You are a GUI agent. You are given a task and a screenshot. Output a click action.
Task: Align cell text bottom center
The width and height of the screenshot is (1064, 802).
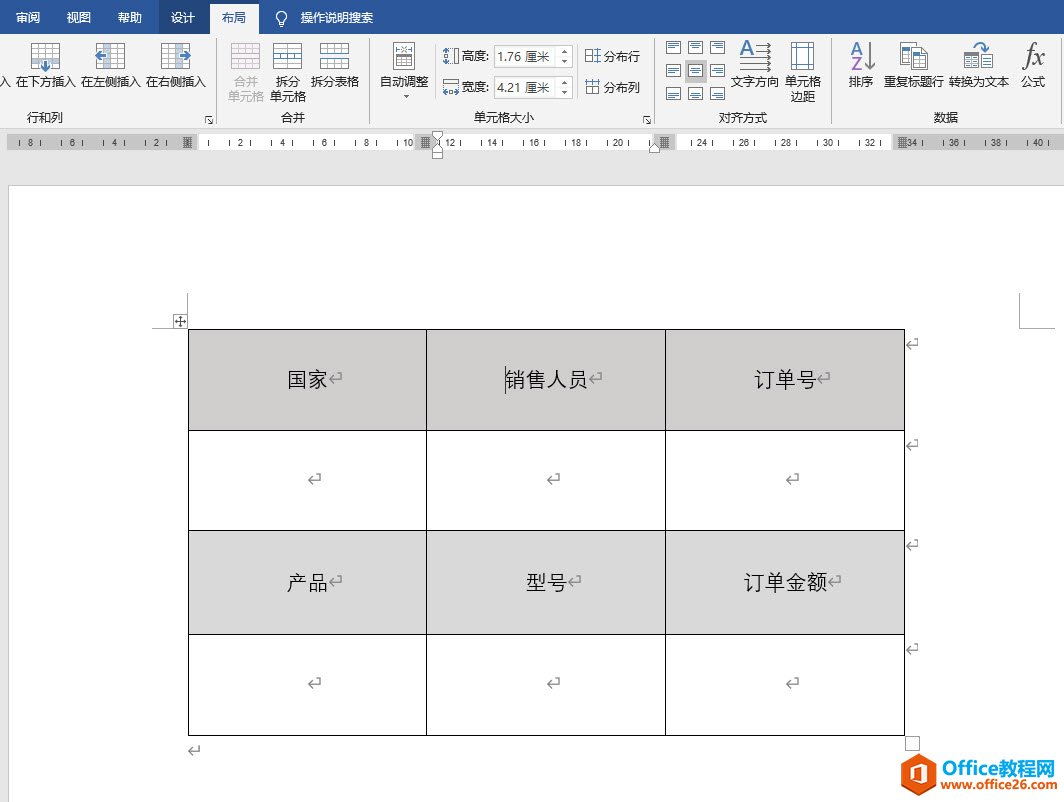point(696,94)
